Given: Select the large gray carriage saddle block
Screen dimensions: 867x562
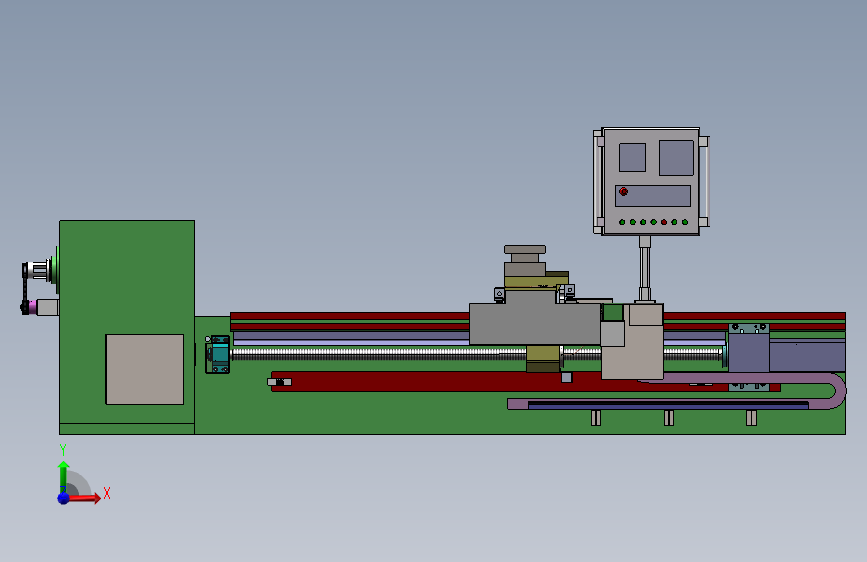Looking at the screenshot, I should (x=535, y=324).
